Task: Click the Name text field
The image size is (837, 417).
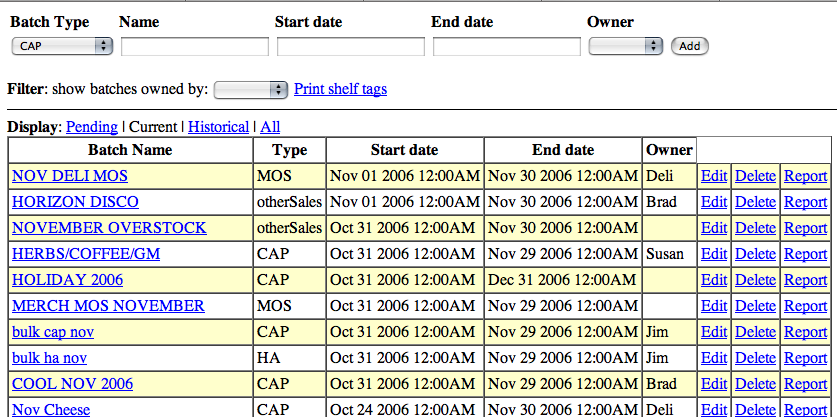Action: [195, 46]
